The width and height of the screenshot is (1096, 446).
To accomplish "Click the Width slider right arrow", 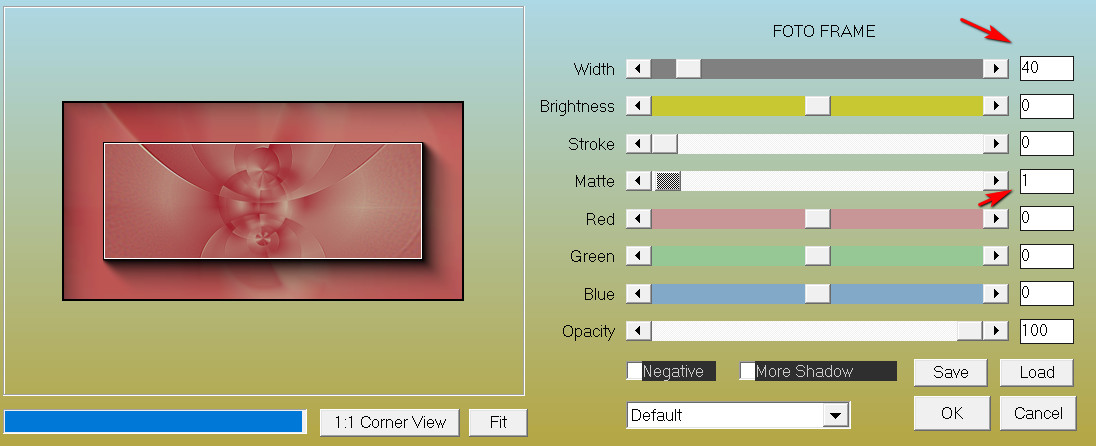I will [995, 68].
